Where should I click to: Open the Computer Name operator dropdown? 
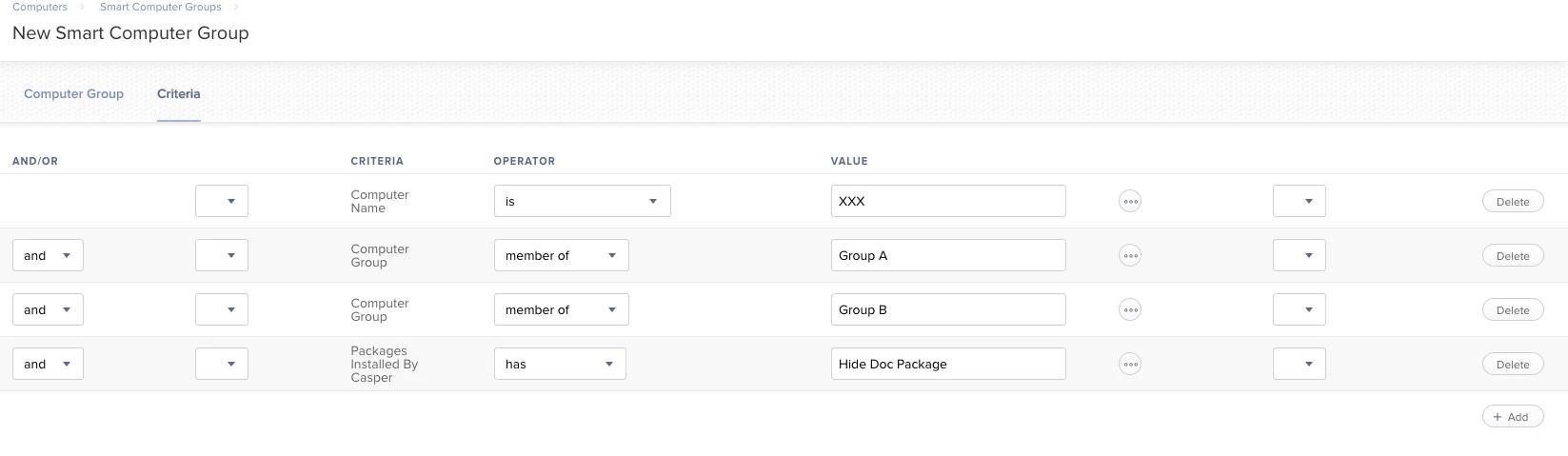(x=582, y=201)
